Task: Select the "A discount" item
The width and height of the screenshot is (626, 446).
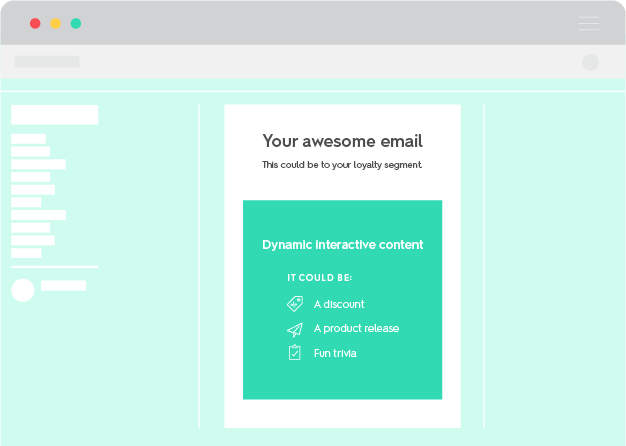Action: (339, 304)
